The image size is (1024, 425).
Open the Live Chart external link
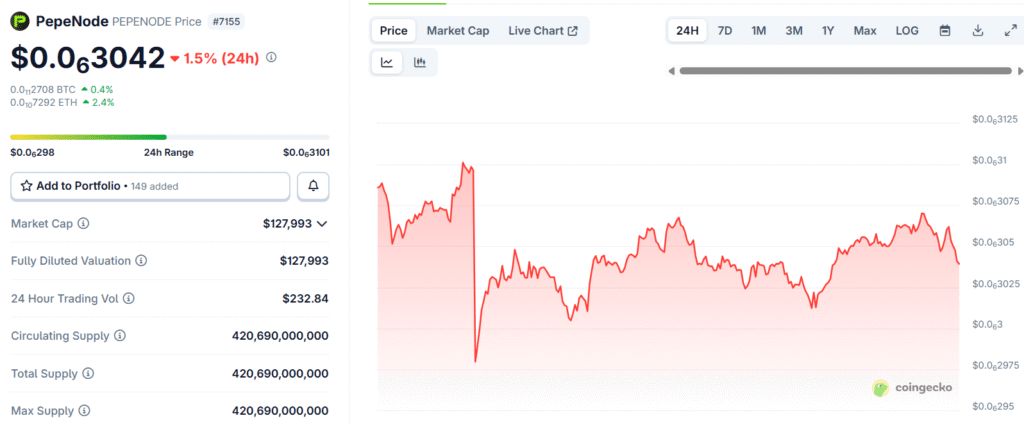[543, 31]
